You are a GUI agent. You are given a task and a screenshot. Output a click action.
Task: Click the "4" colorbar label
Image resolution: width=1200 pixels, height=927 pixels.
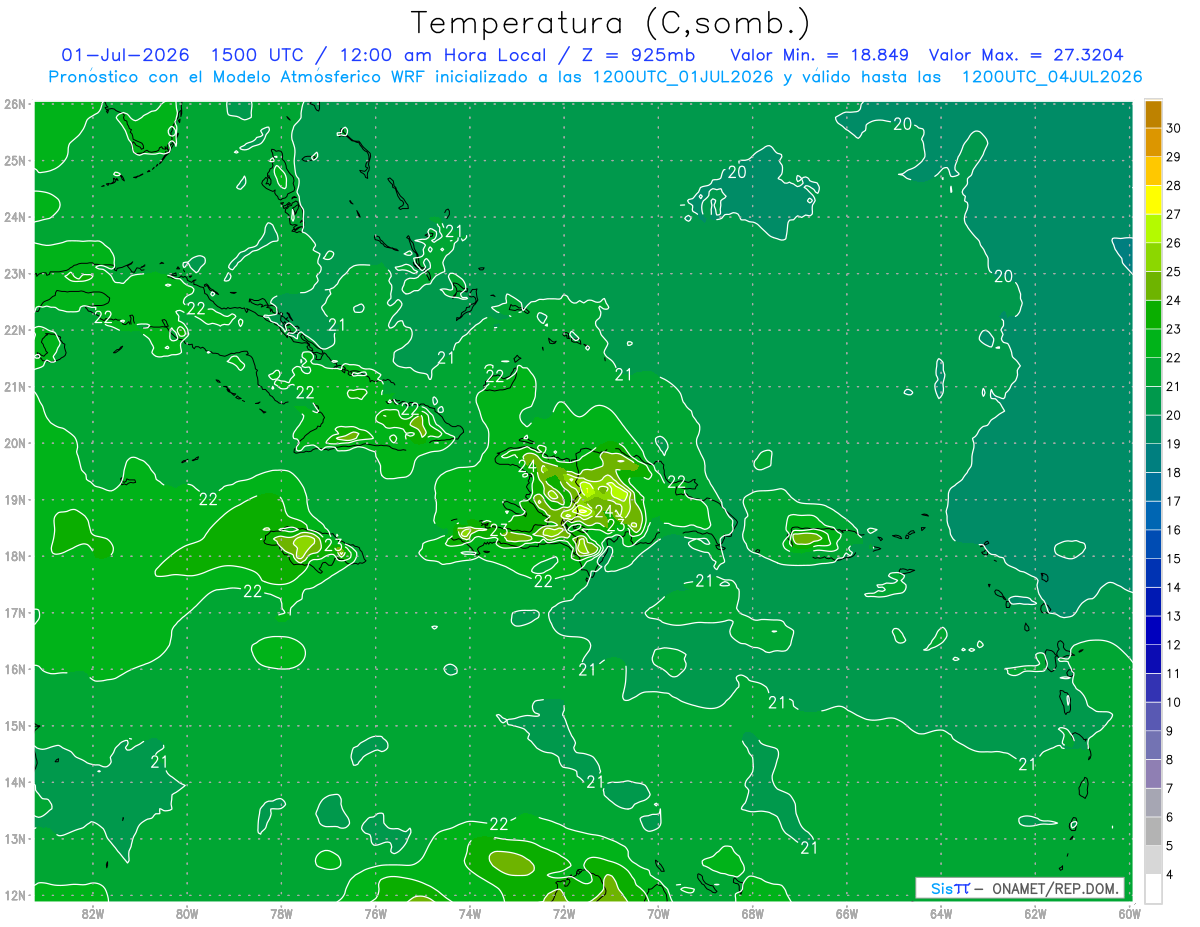pyautogui.click(x=1170, y=875)
